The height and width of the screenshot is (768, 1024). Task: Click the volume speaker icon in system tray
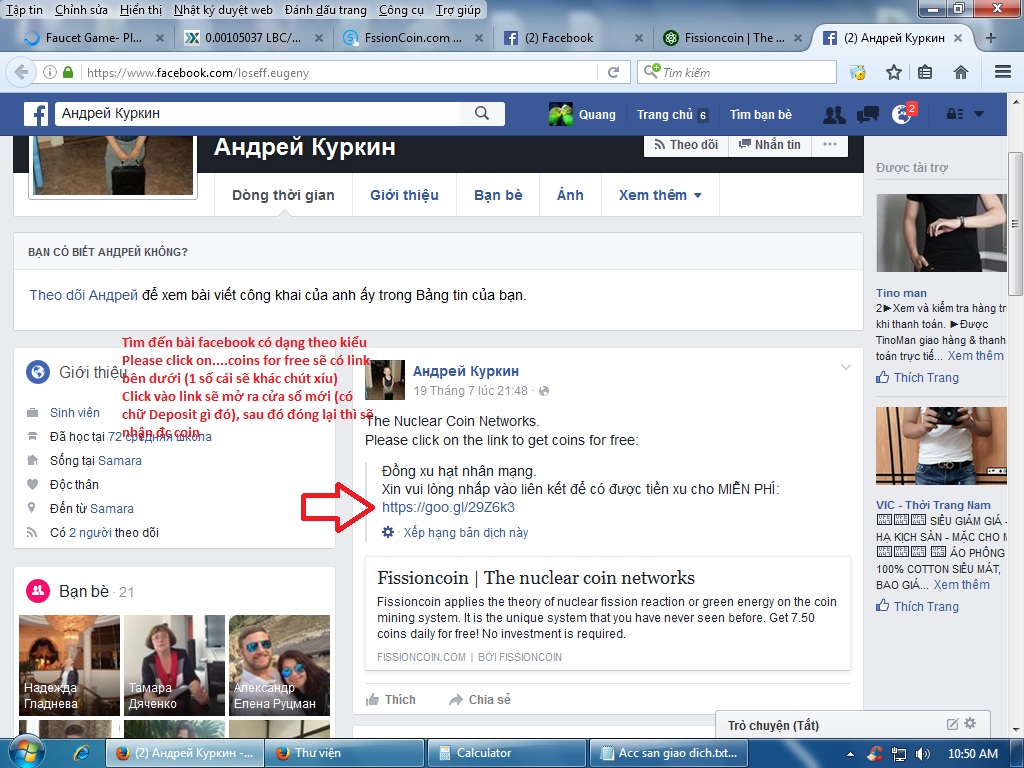923,754
